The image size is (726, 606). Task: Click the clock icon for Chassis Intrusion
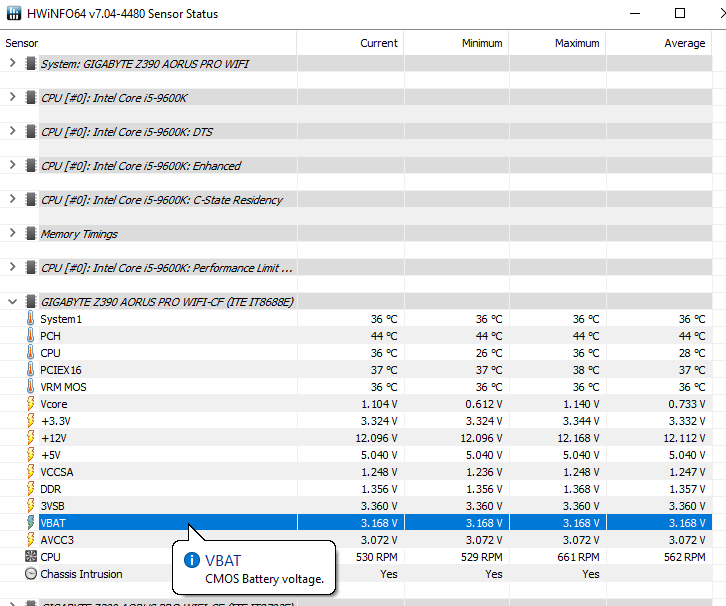[31, 574]
